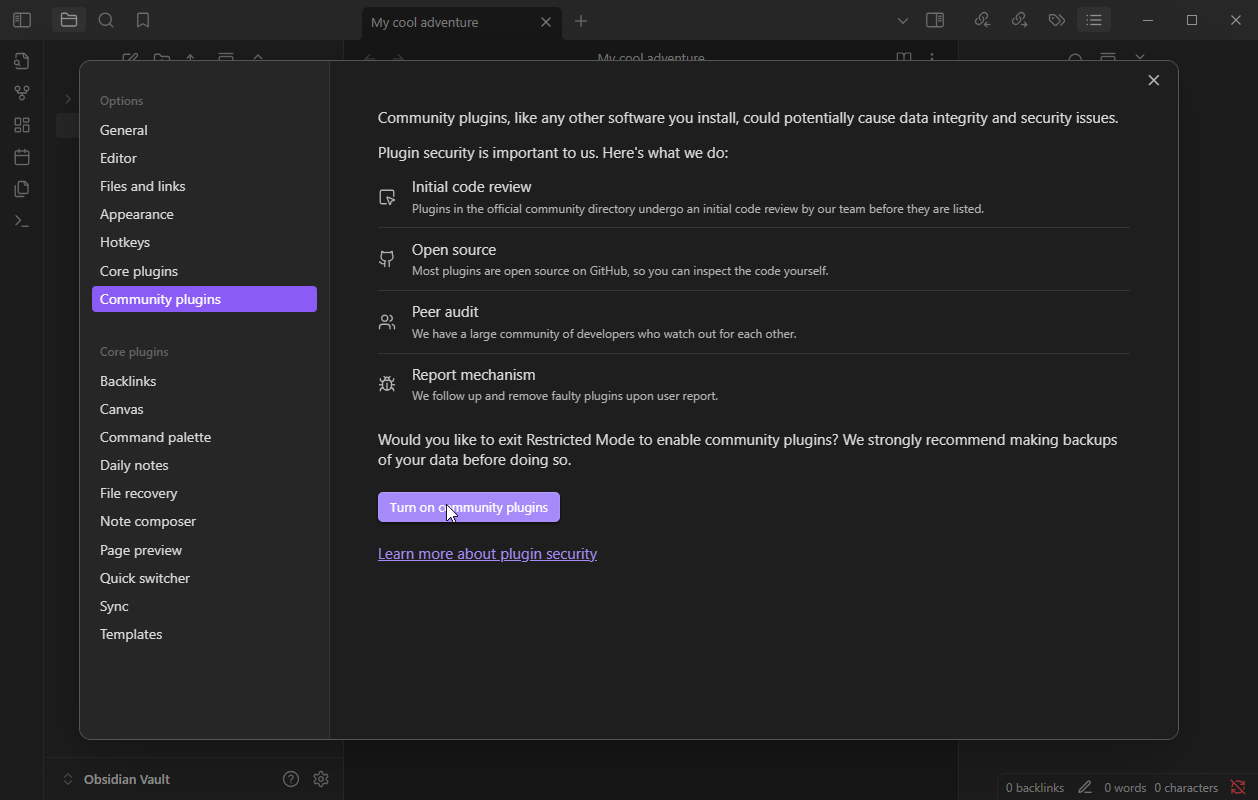Open the file explorer folder icon
Screen dimensions: 1258x800
(x=69, y=20)
